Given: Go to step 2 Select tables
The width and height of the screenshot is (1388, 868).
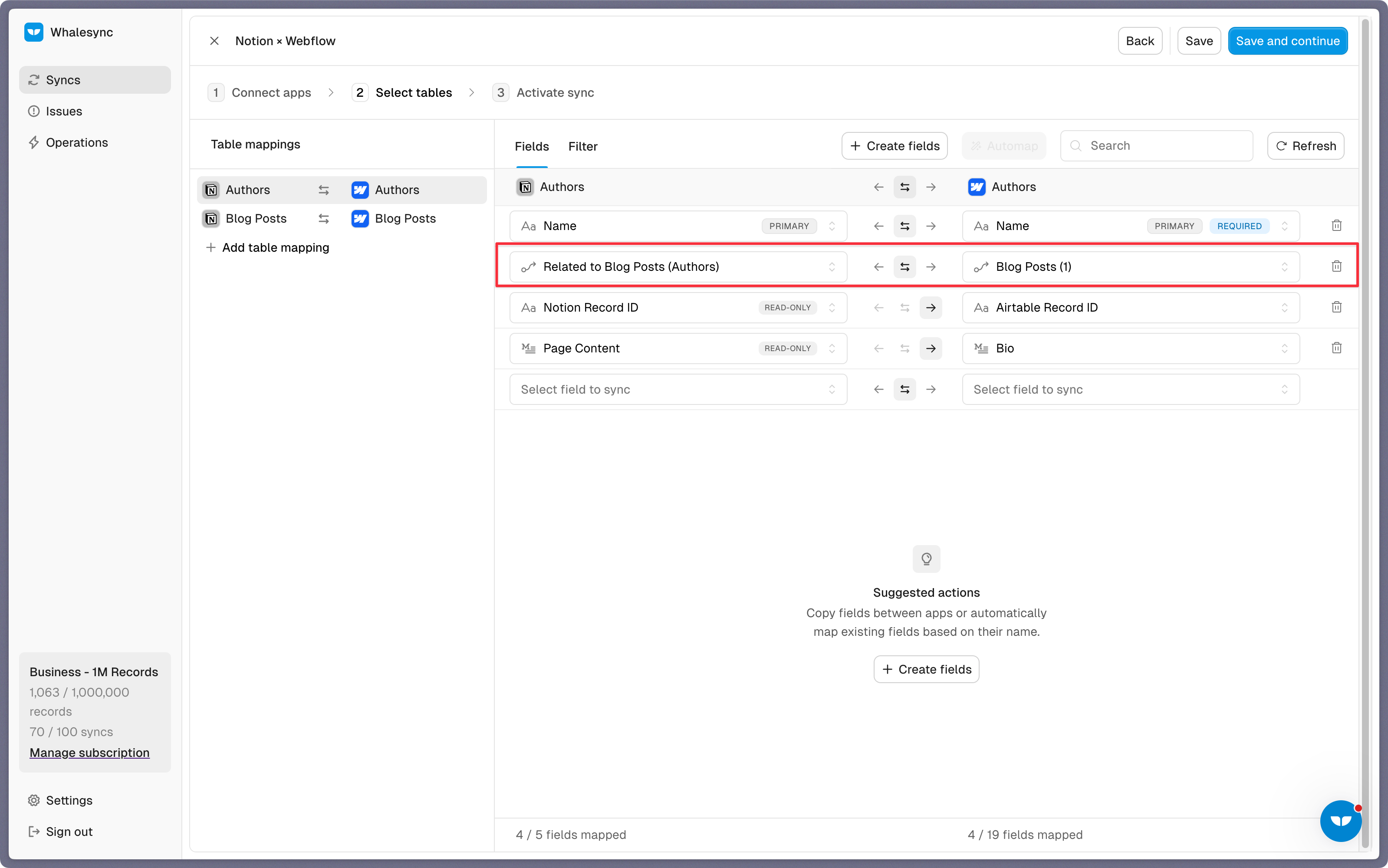Looking at the screenshot, I should [402, 92].
